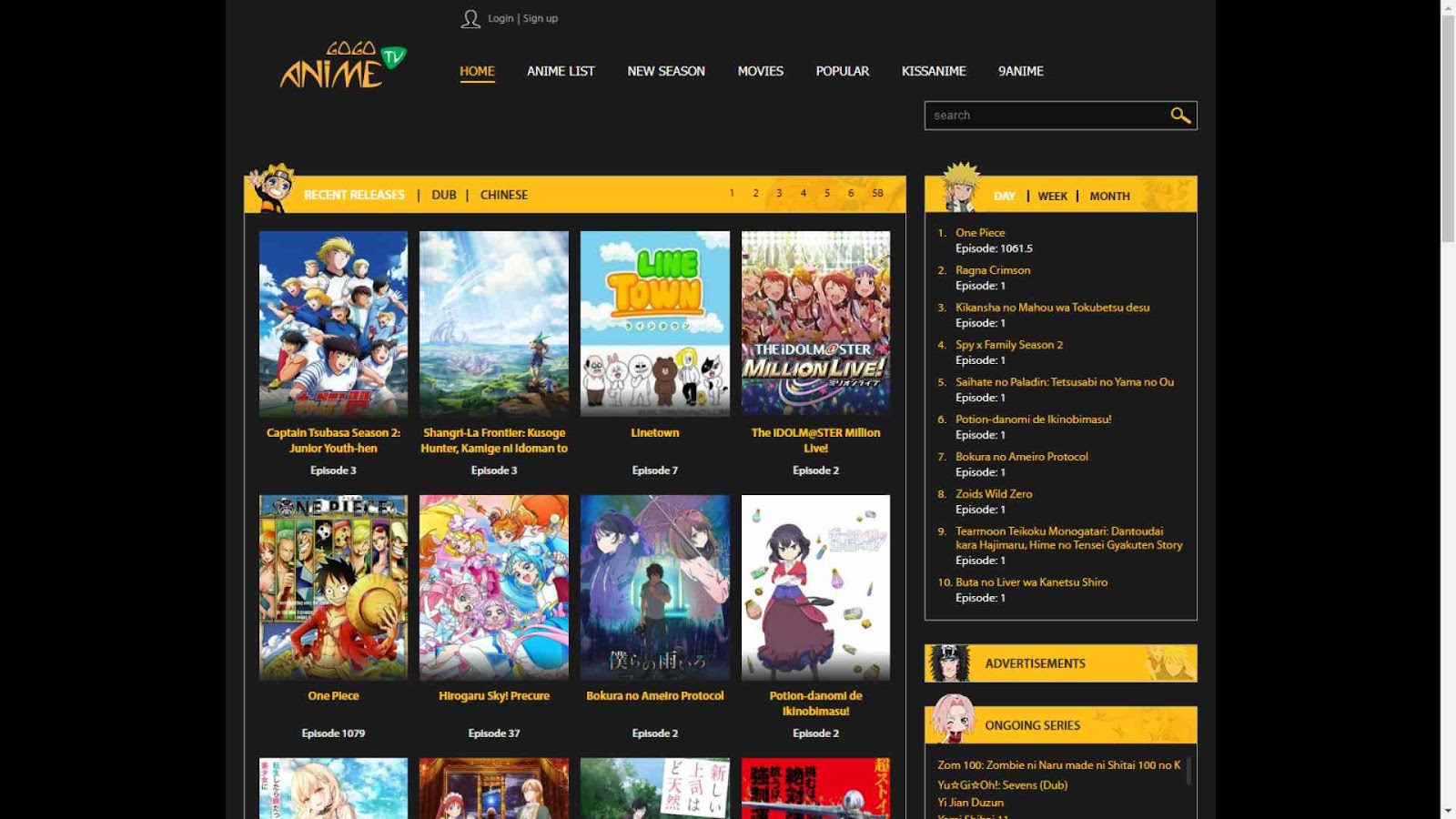This screenshot has height=819, width=1456.
Task: Open Hirogaru Sky! Precure poster thumbnail
Action: [494, 588]
